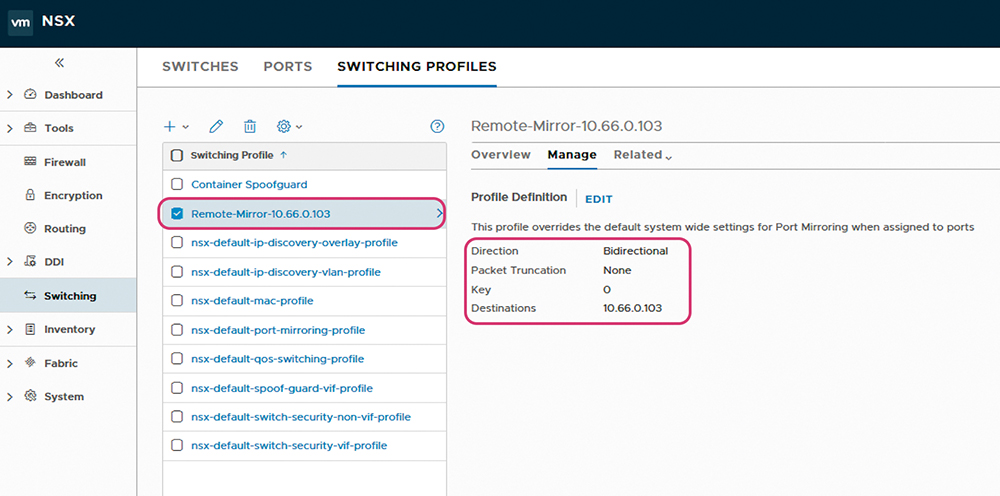Viewport: 1000px width, 496px height.
Task: Click the Fabric icon
Action: (31, 362)
